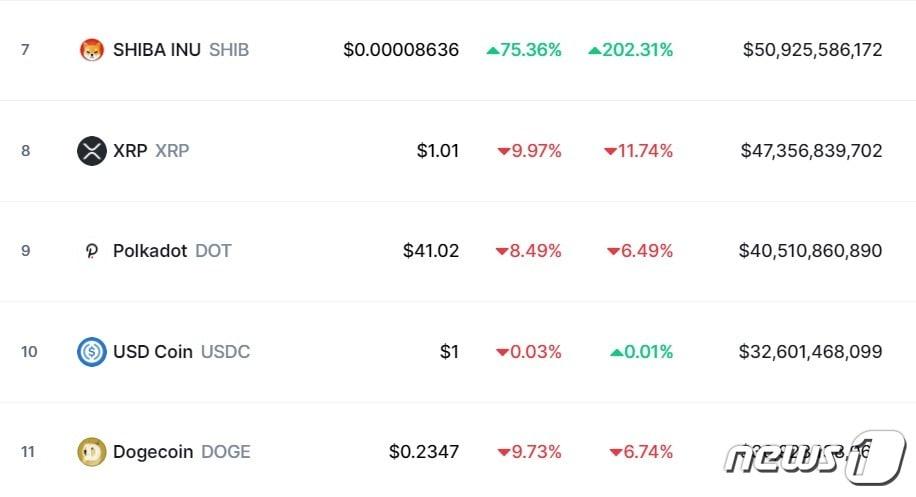The height and width of the screenshot is (497, 916).
Task: Open the Dogecoin name link
Action: point(153,452)
